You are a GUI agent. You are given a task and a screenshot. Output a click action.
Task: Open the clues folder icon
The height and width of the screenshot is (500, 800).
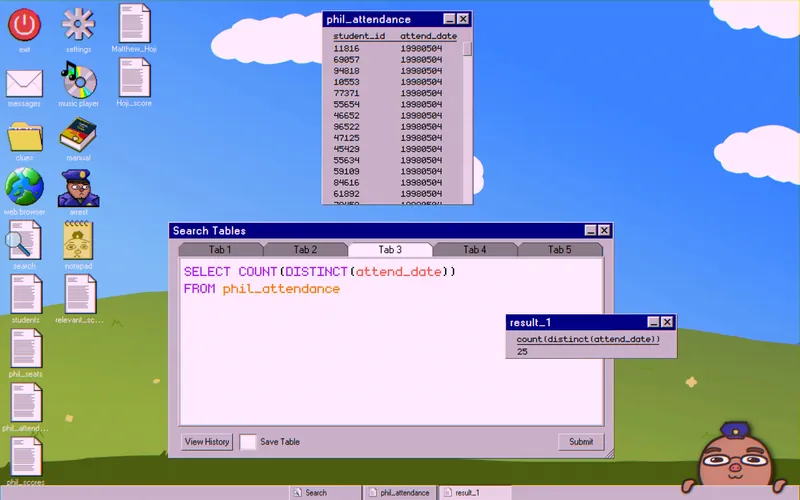pyautogui.click(x=24, y=136)
